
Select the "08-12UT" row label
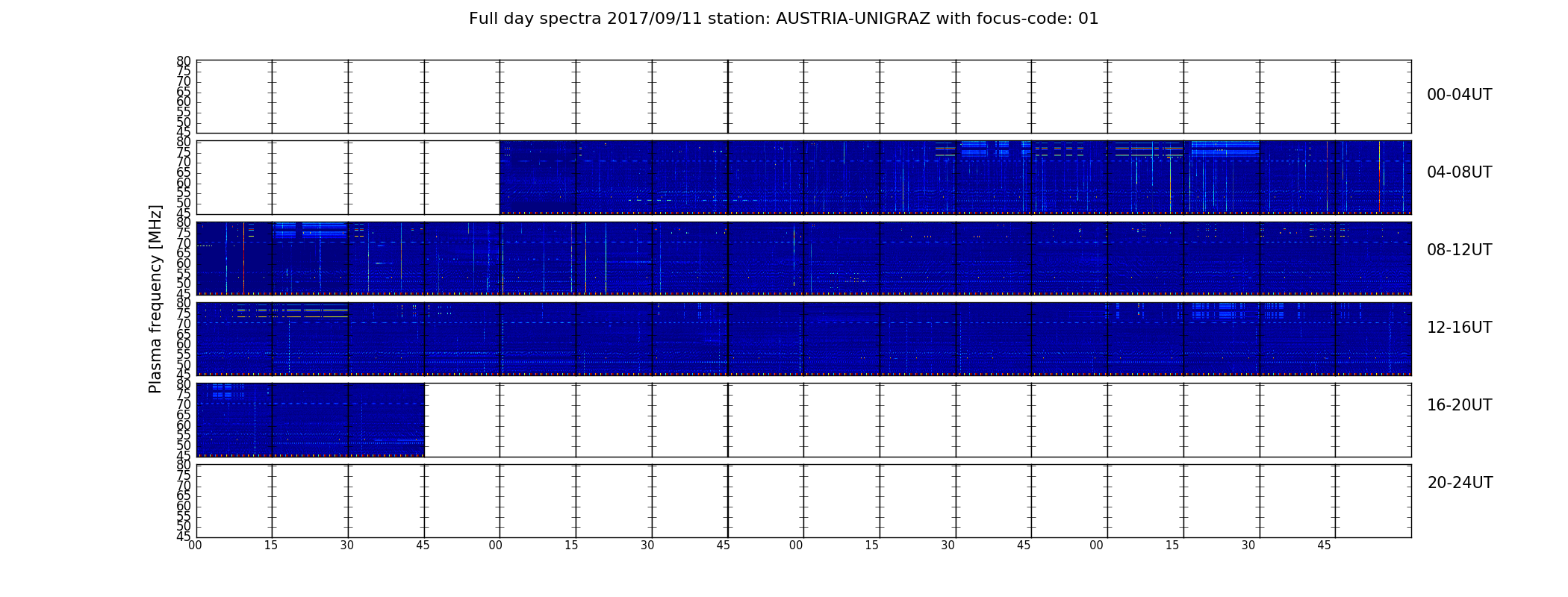tap(1459, 250)
